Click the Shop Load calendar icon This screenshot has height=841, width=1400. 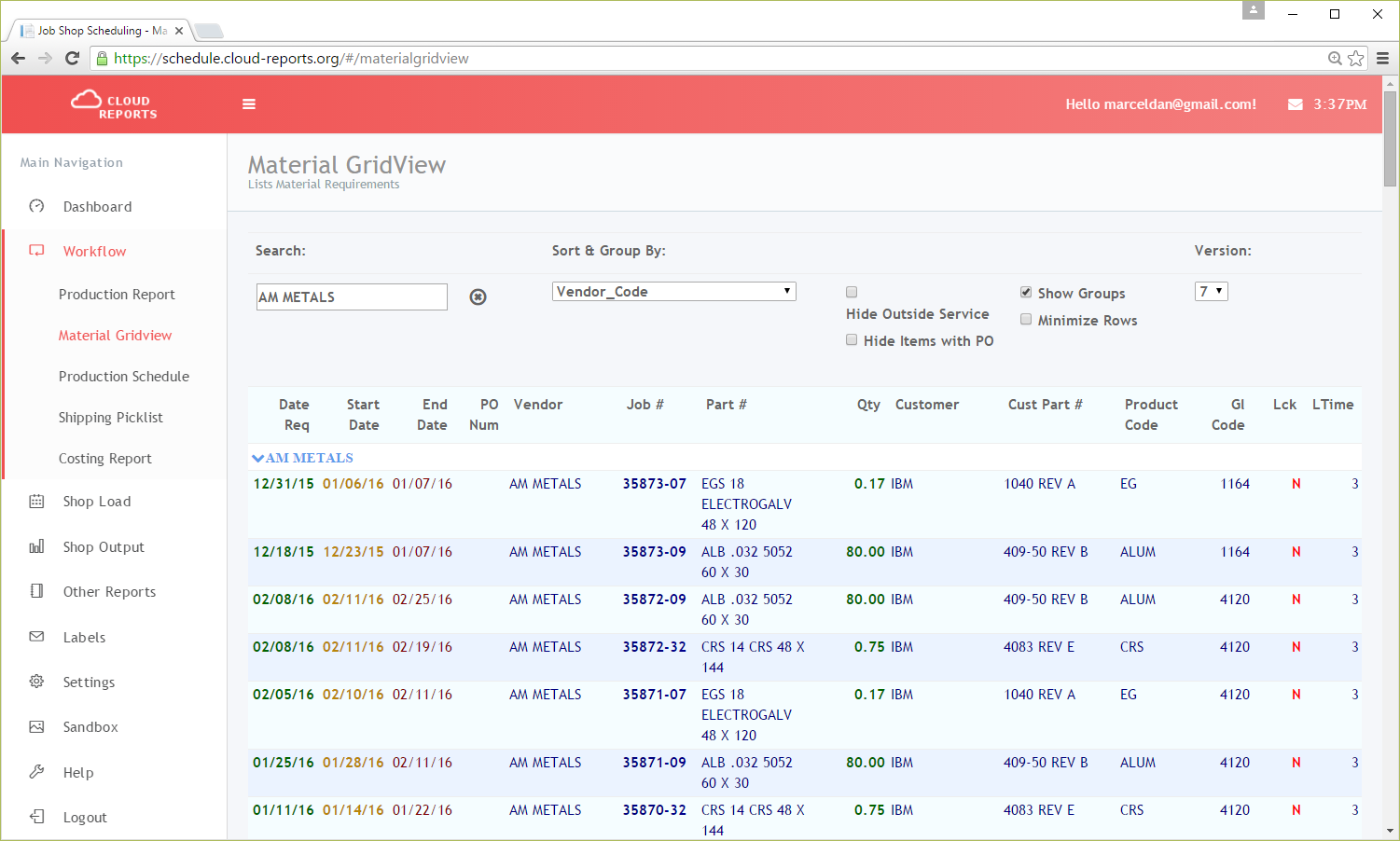(x=36, y=502)
